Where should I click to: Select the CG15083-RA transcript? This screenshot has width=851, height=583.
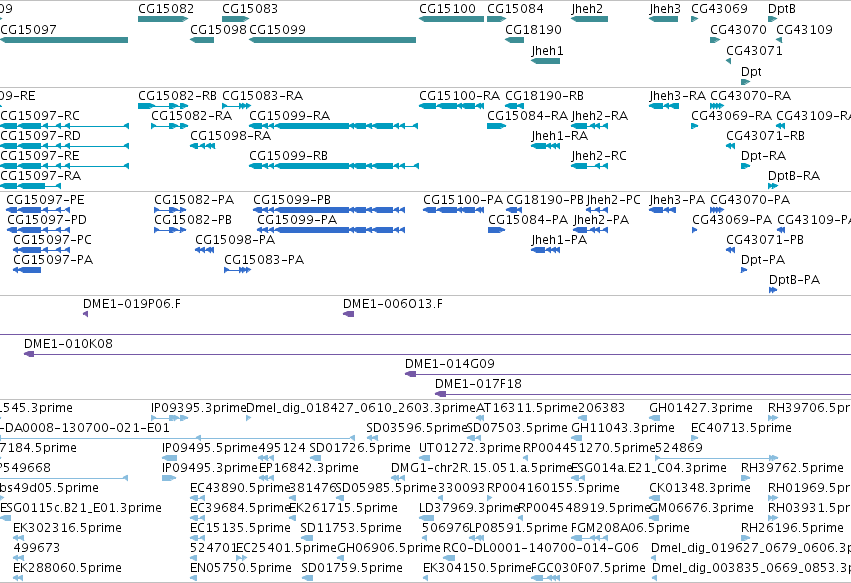tap(236, 106)
